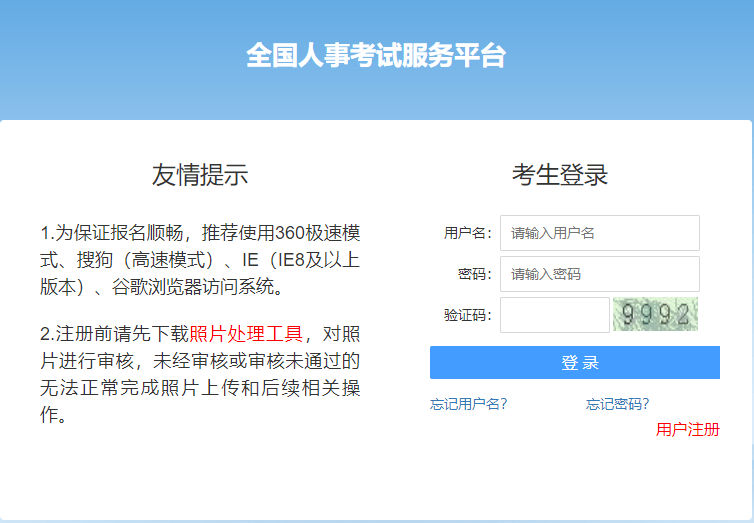The width and height of the screenshot is (754, 523).
Task: Focus the 密码 password field
Action: pyautogui.click(x=599, y=274)
